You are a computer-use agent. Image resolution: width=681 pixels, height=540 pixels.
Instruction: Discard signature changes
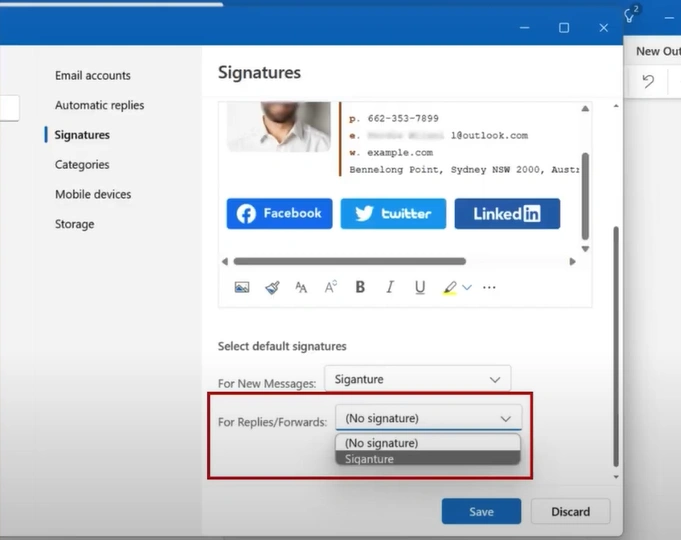[570, 511]
